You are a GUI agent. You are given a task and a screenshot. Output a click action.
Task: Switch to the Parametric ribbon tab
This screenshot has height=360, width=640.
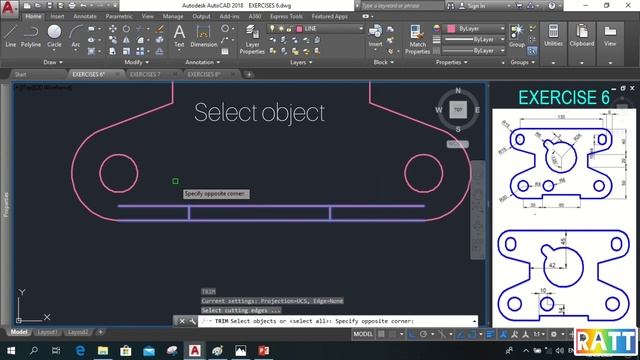coord(119,16)
